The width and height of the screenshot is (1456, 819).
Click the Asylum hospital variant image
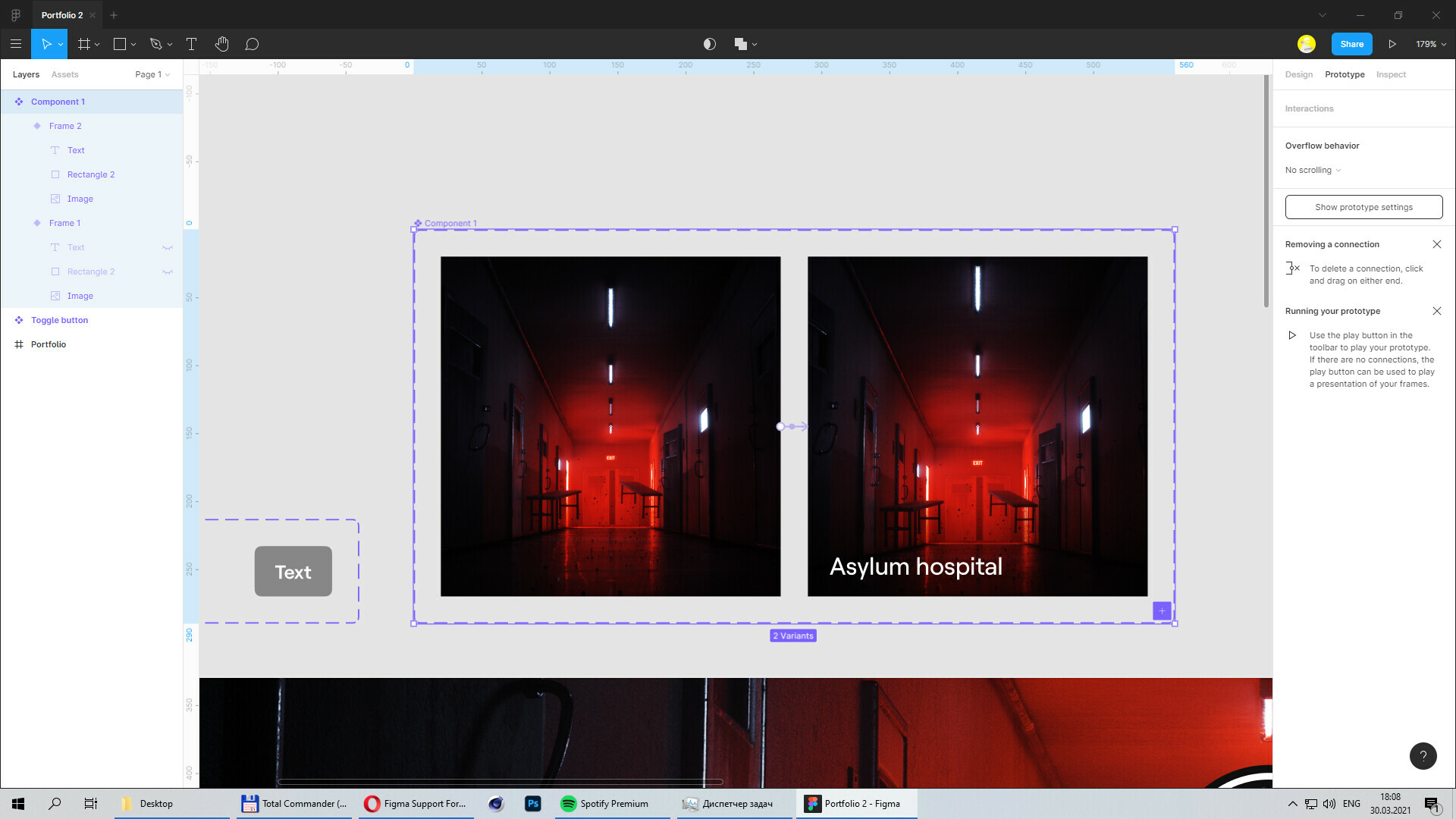pos(977,426)
